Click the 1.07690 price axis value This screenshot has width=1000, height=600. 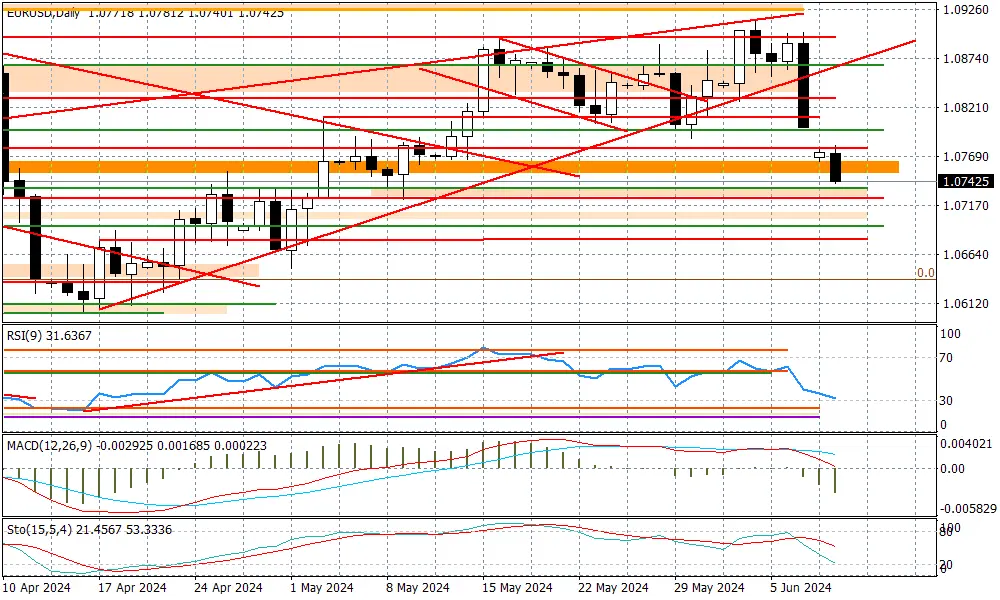click(x=966, y=156)
